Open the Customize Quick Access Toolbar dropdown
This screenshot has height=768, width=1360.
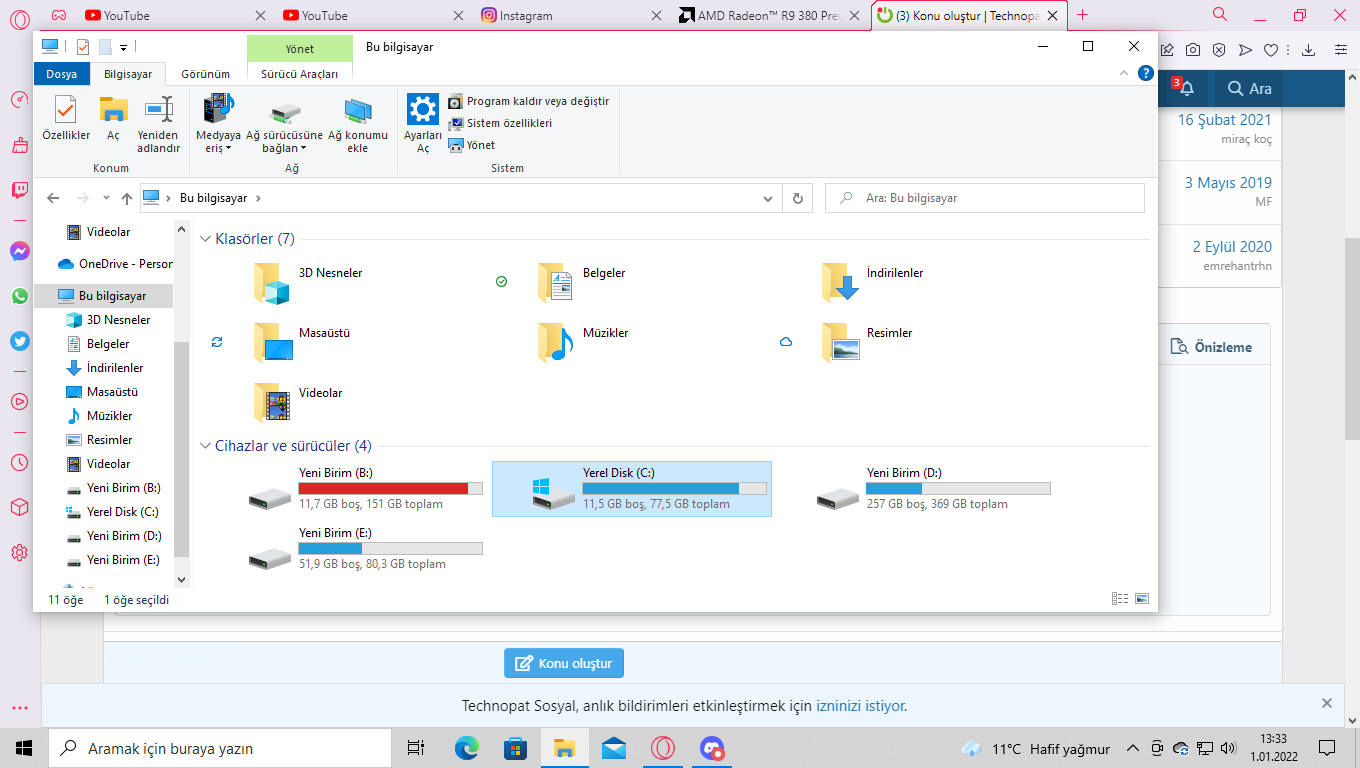pos(123,47)
